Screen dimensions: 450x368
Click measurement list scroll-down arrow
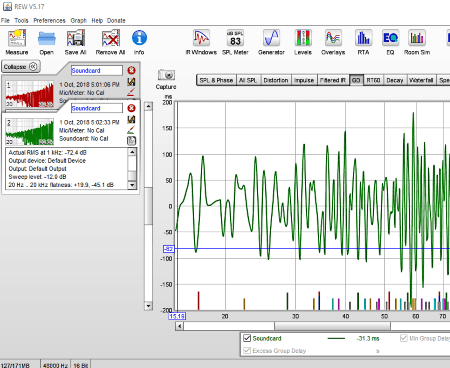coord(148,306)
